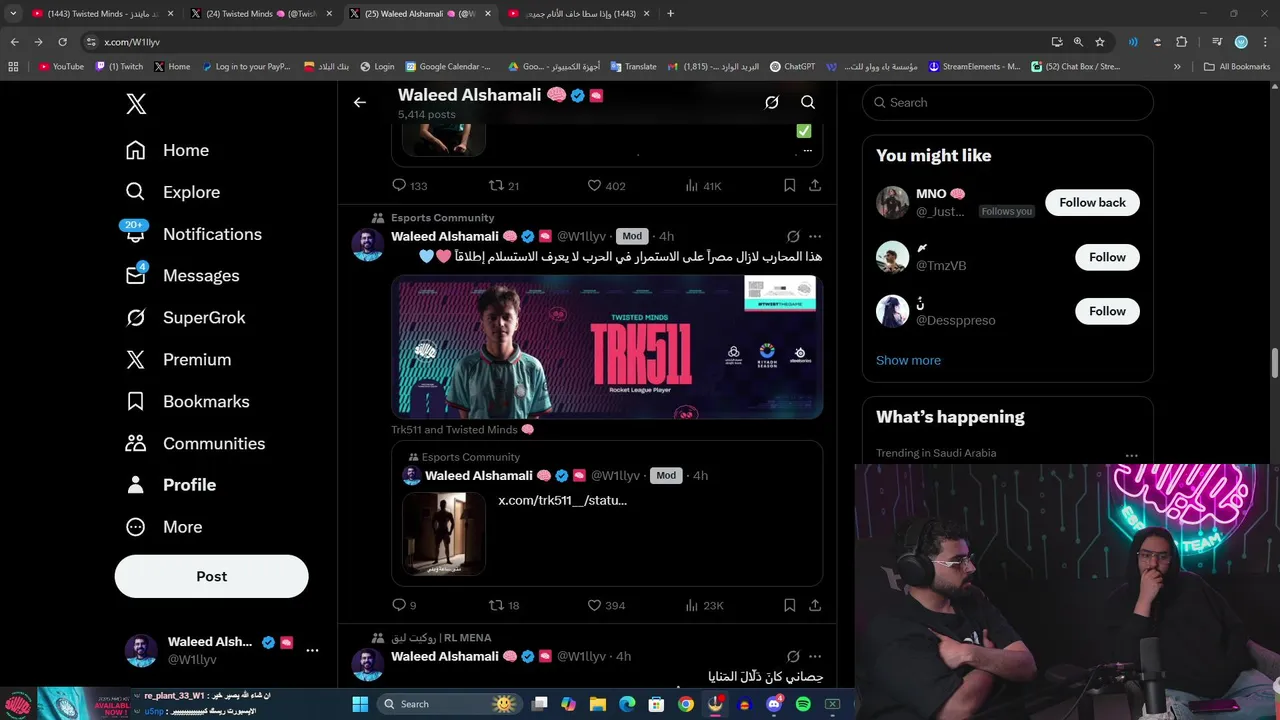1280x720 pixels.
Task: Open quoted post thumbnail image
Action: (443, 533)
